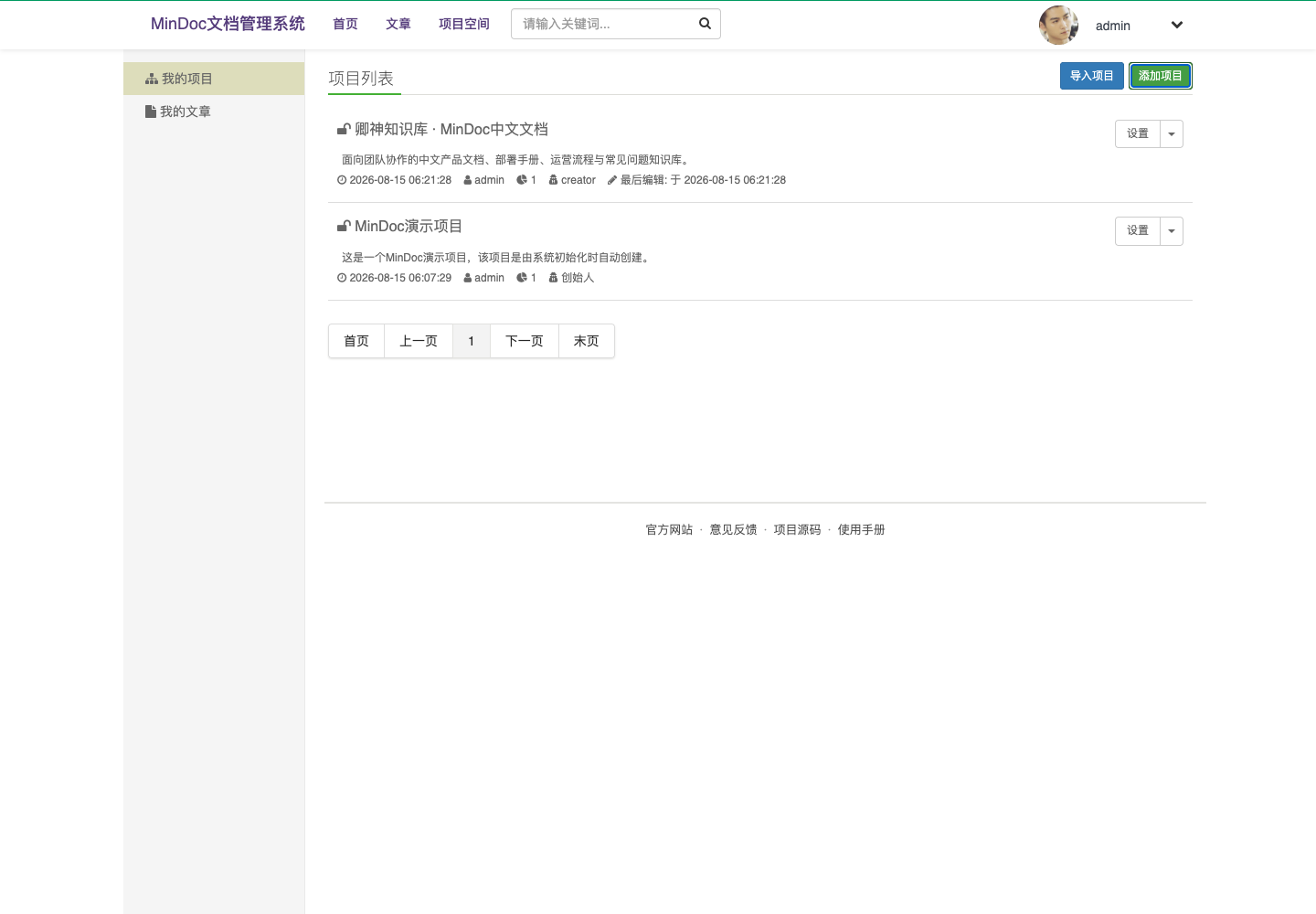This screenshot has width=1316, height=914.
Task: Click admin author in 卿神知识库 row
Action: click(490, 180)
